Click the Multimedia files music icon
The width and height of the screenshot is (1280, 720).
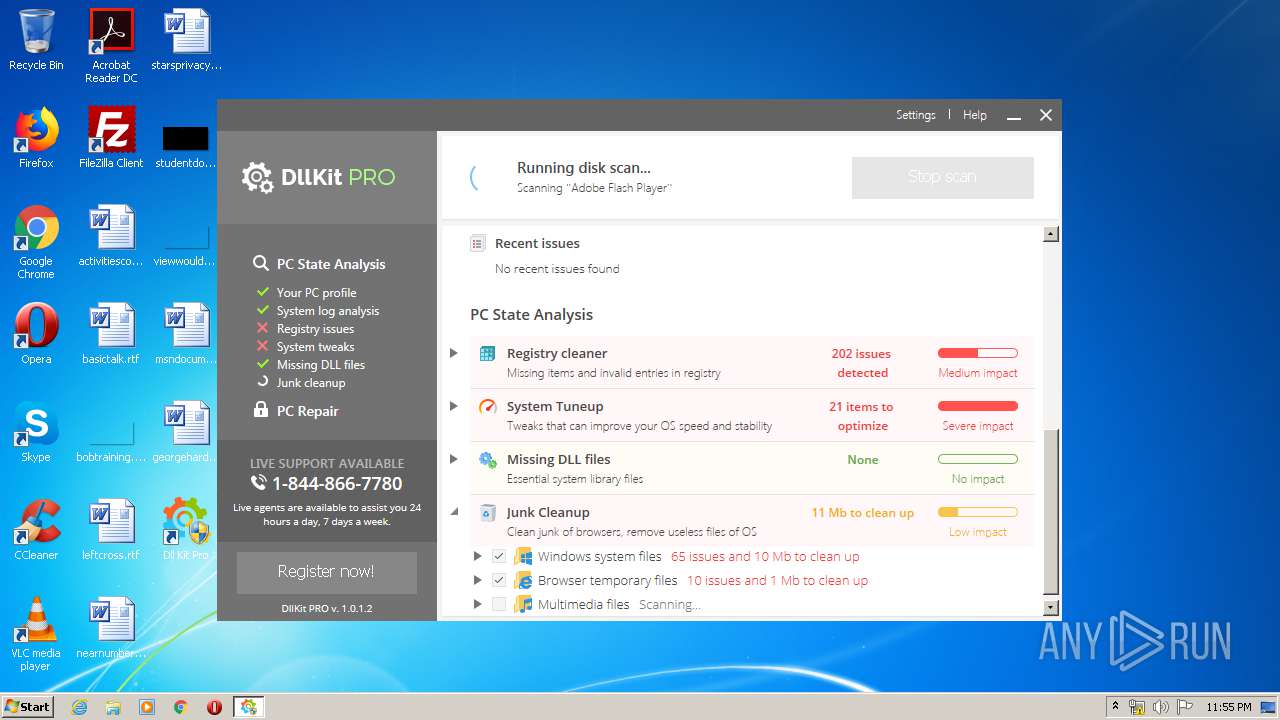pyautogui.click(x=523, y=604)
